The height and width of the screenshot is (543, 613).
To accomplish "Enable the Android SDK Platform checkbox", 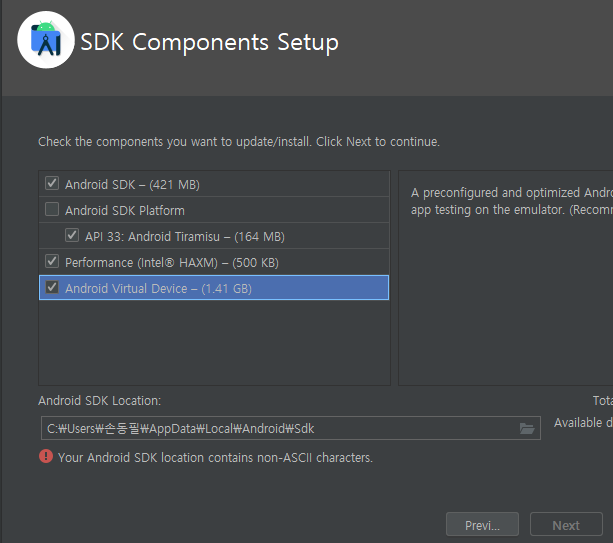I will (x=52, y=209).
